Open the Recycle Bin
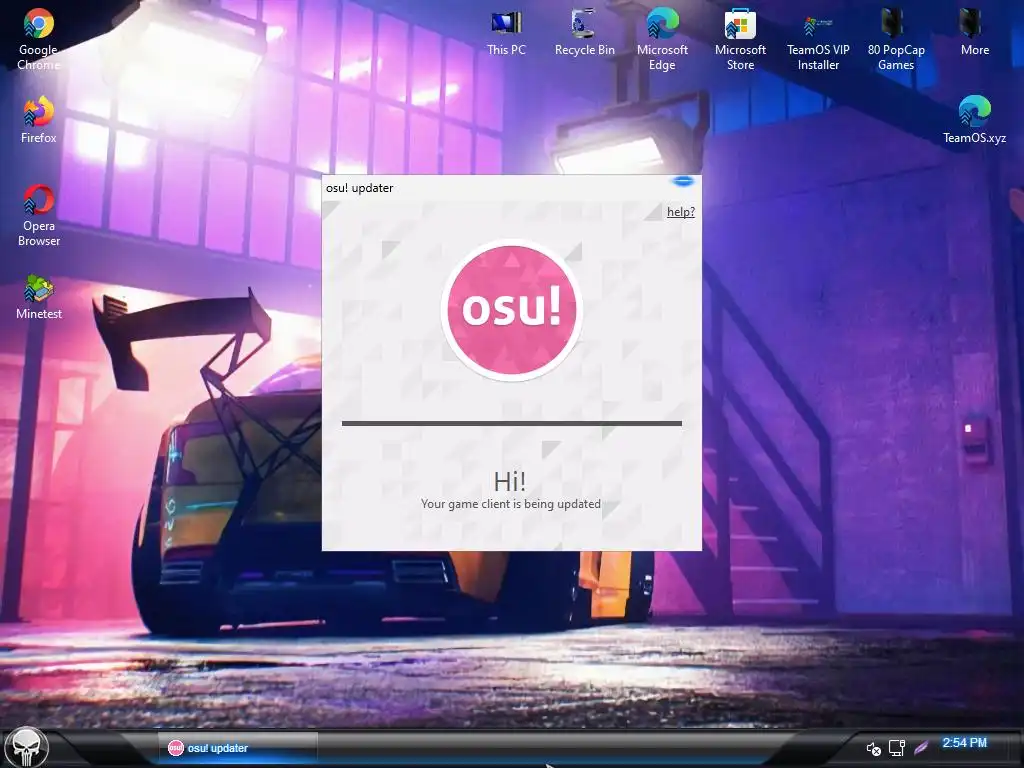This screenshot has height=768, width=1024. pyautogui.click(x=584, y=33)
